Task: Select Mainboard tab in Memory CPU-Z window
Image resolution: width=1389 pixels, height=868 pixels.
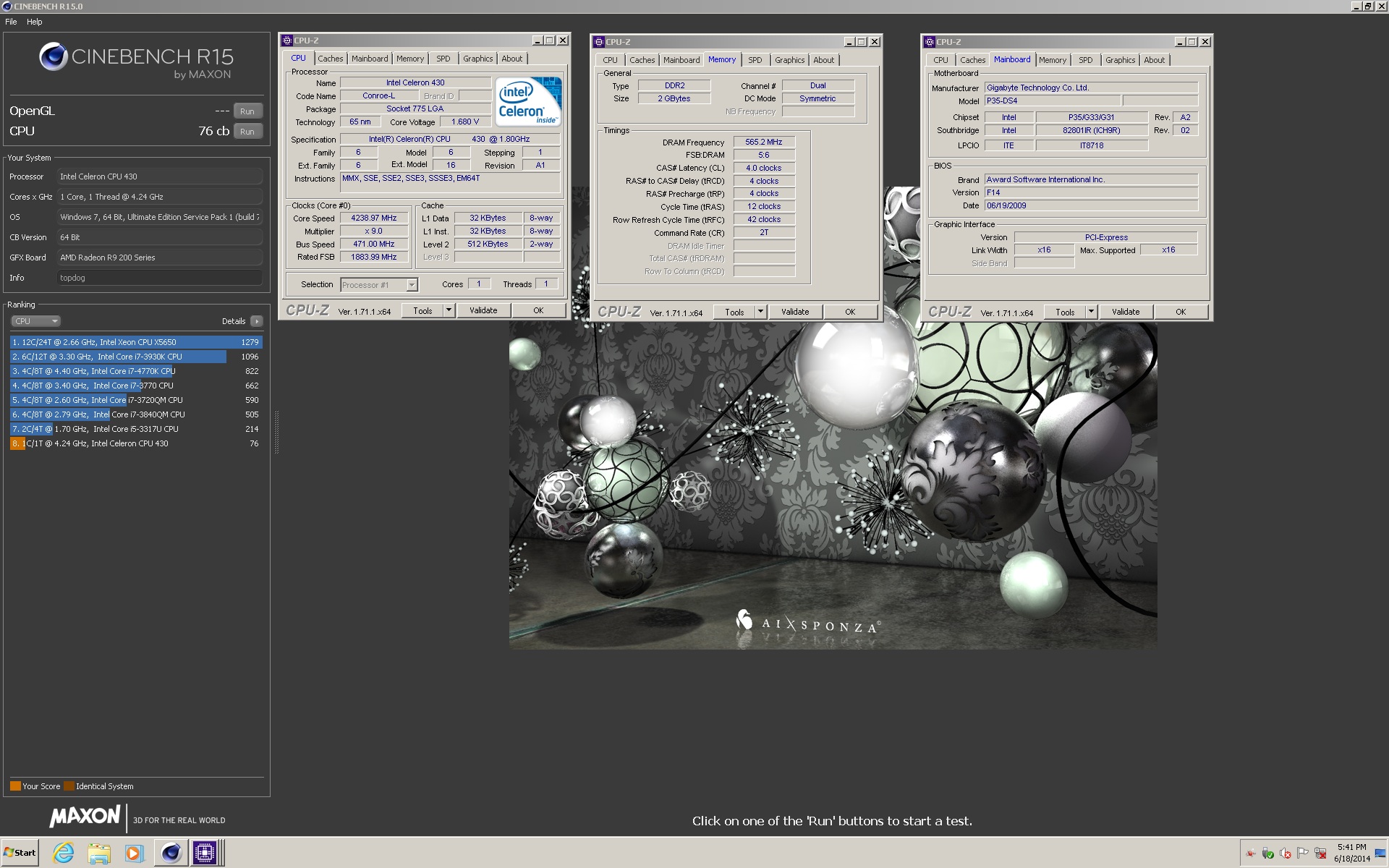Action: pos(681,60)
